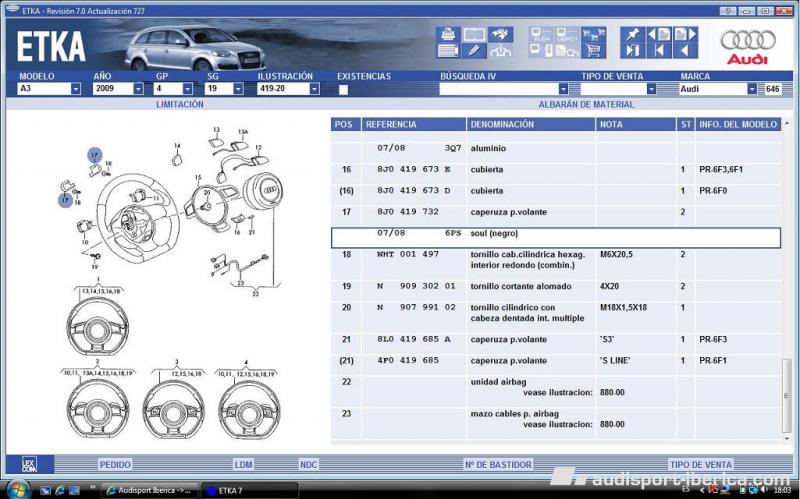Expand the SG dropdown showing 19
The image size is (800, 499).
[x=238, y=89]
